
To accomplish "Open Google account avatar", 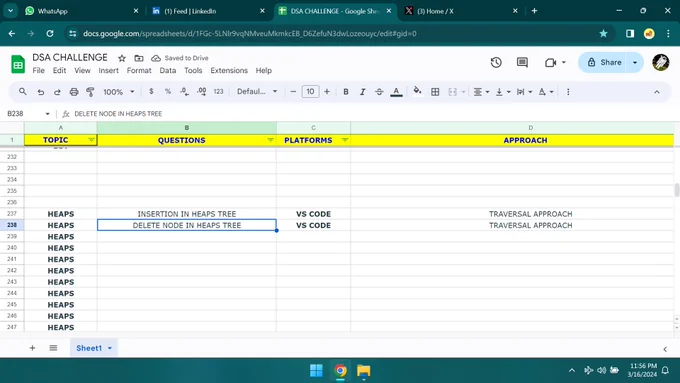I will coord(660,62).
